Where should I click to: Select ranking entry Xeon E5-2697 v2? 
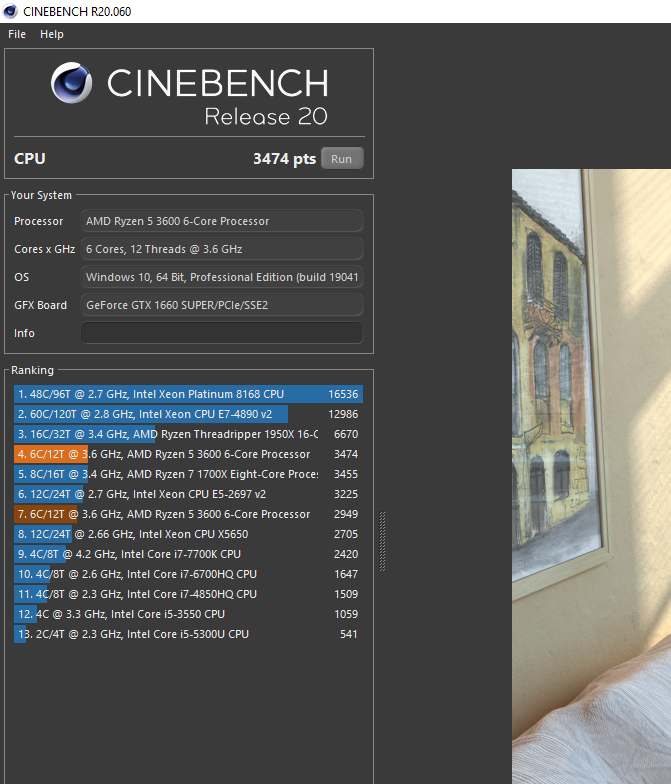(x=188, y=494)
